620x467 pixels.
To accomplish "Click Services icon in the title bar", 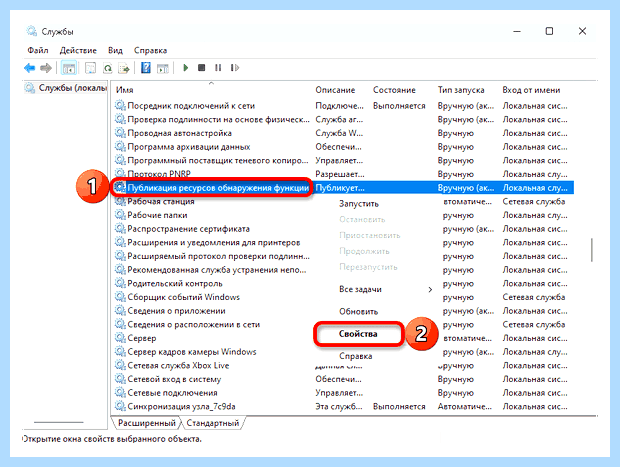I will pyautogui.click(x=31, y=31).
